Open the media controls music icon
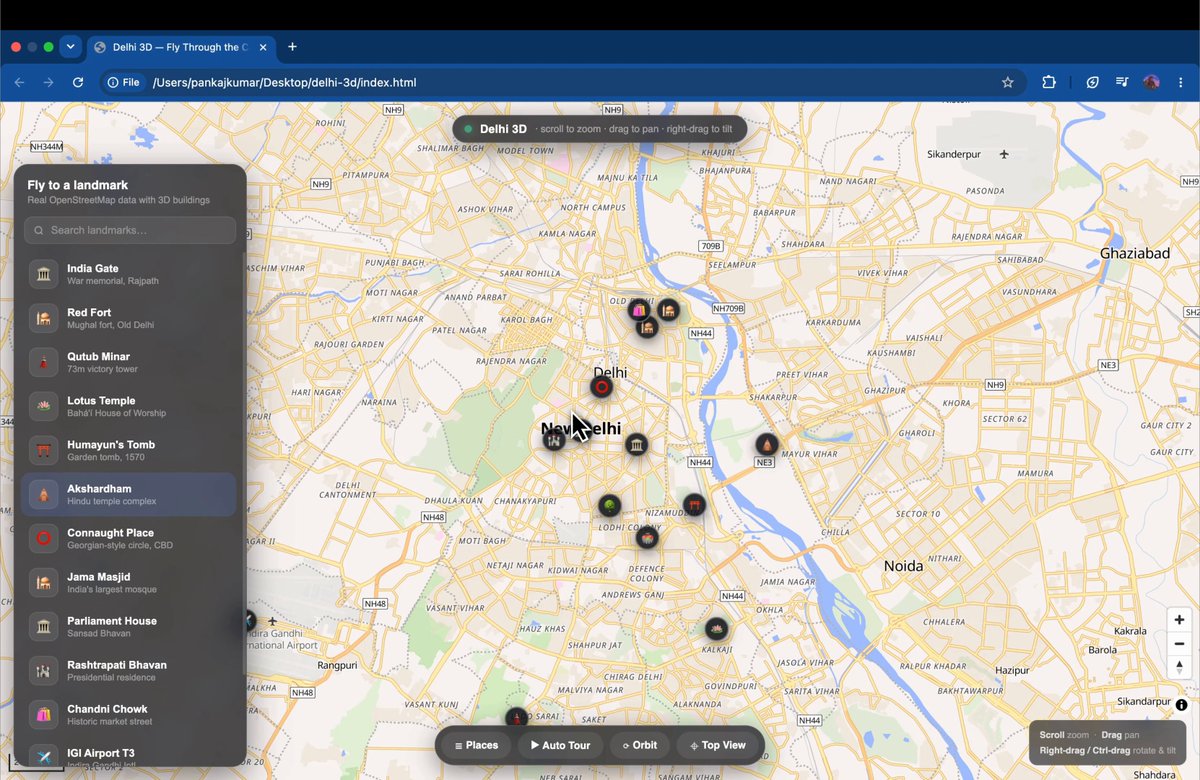 point(1122,82)
